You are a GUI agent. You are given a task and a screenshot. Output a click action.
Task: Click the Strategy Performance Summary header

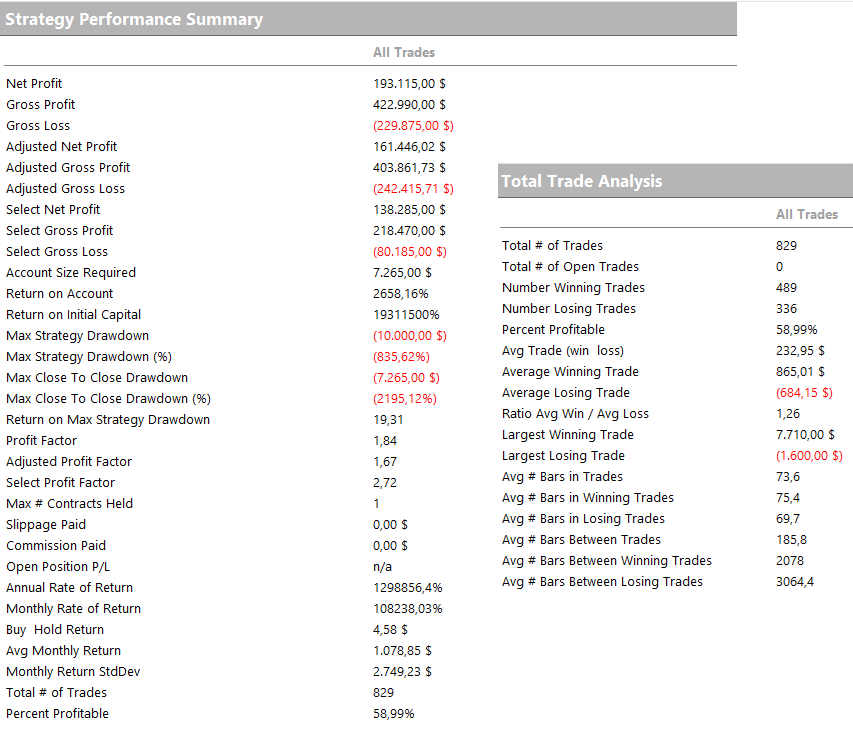pos(135,19)
